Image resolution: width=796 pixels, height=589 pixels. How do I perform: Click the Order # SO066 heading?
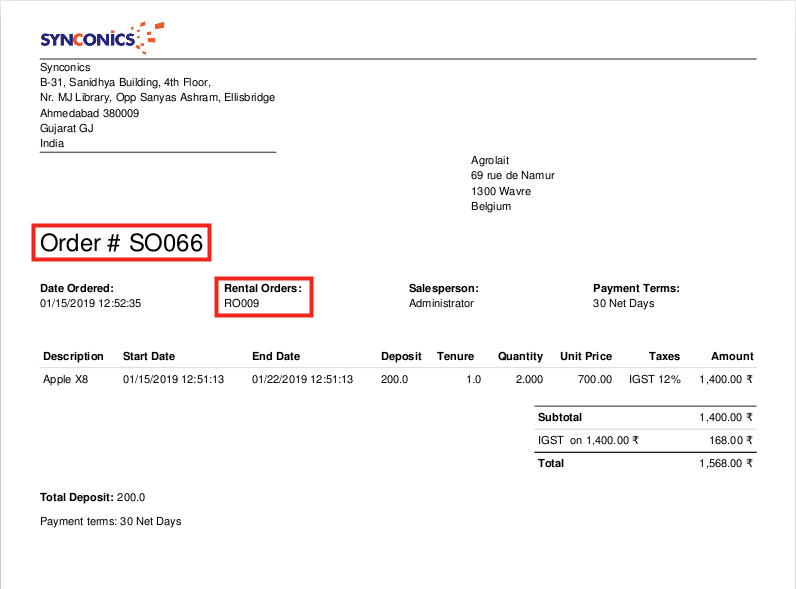(121, 243)
